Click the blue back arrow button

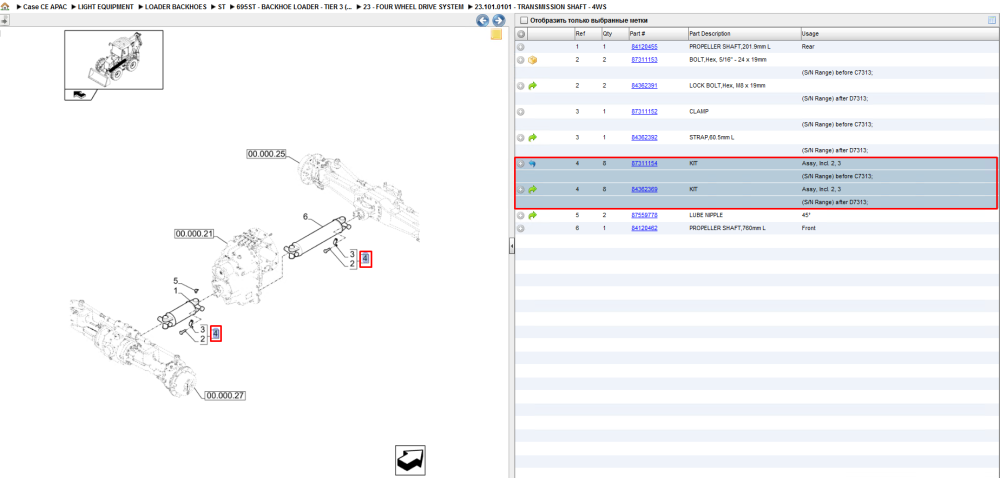pos(483,20)
